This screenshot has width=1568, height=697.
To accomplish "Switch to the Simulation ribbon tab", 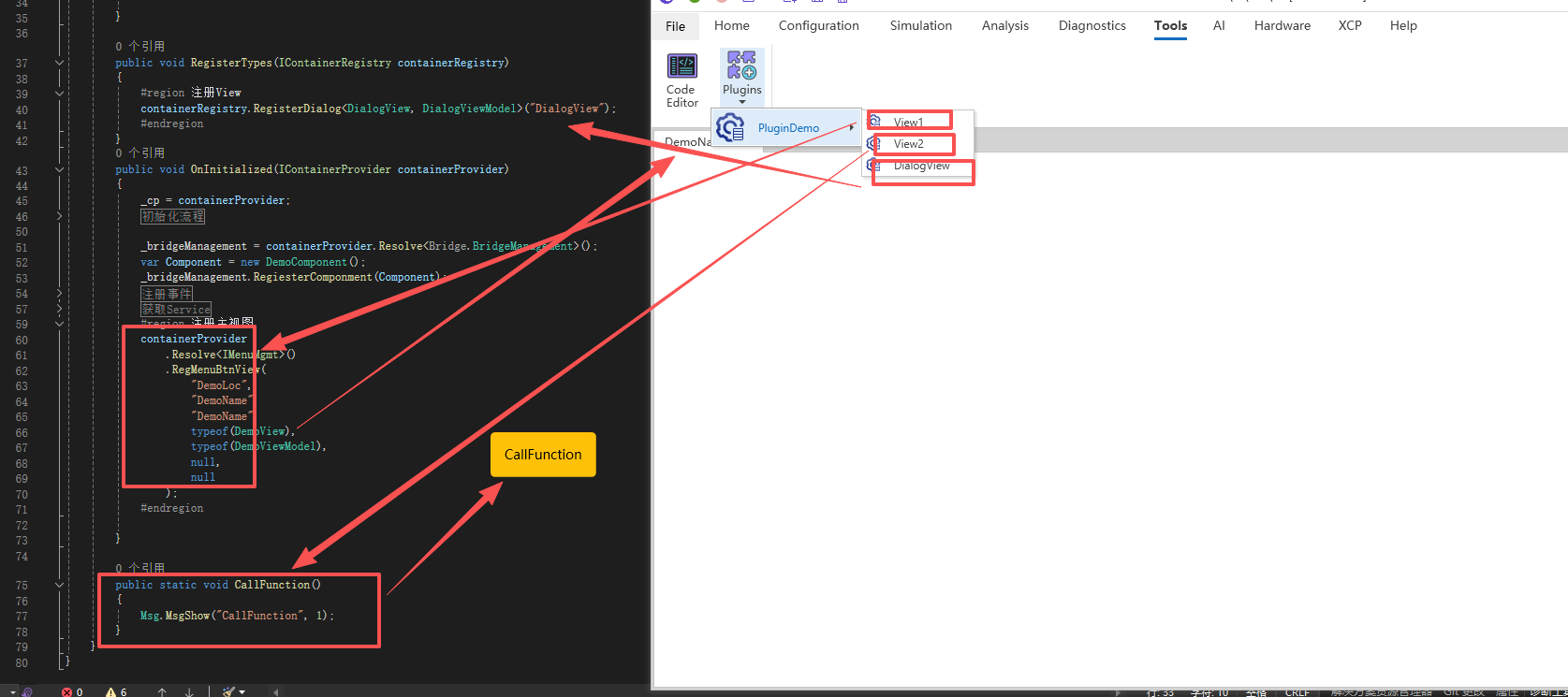I will [x=920, y=25].
